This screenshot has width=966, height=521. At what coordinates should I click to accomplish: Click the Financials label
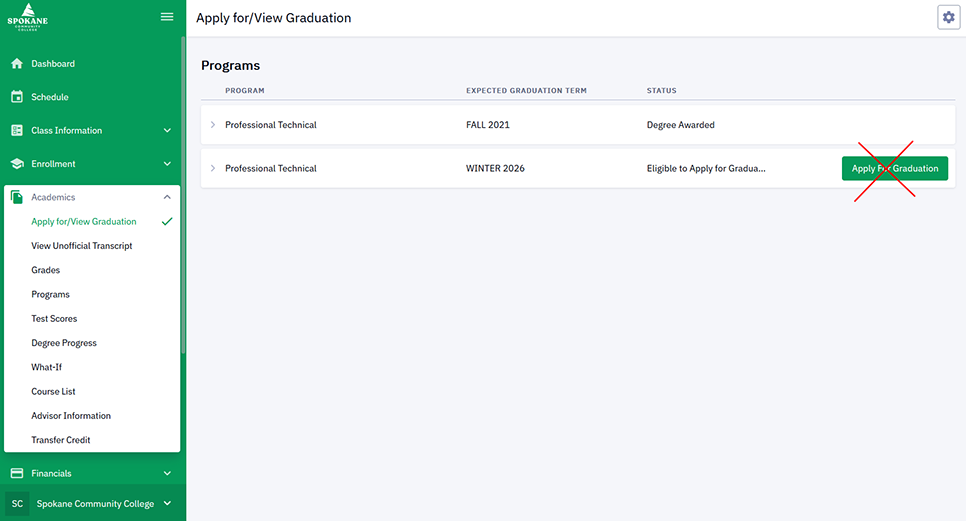click(51, 473)
